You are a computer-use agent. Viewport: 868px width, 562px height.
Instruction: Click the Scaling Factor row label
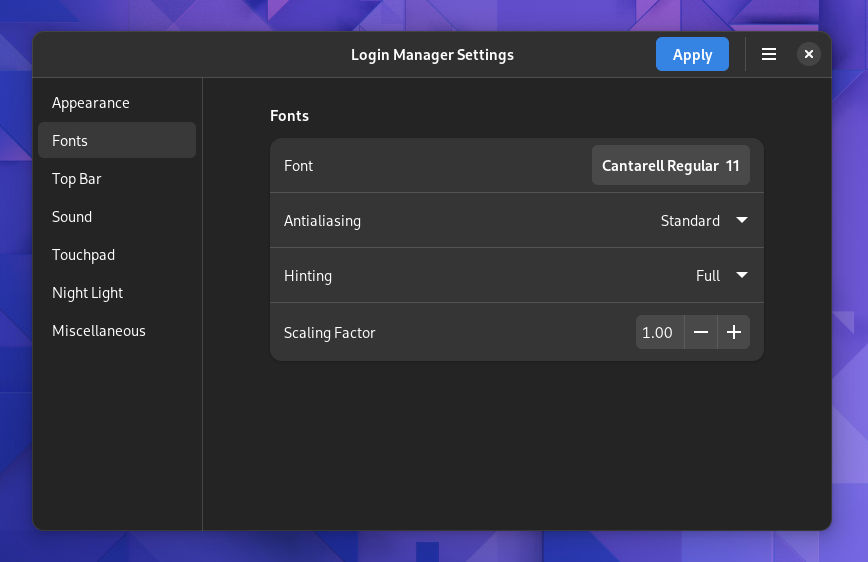coord(329,333)
